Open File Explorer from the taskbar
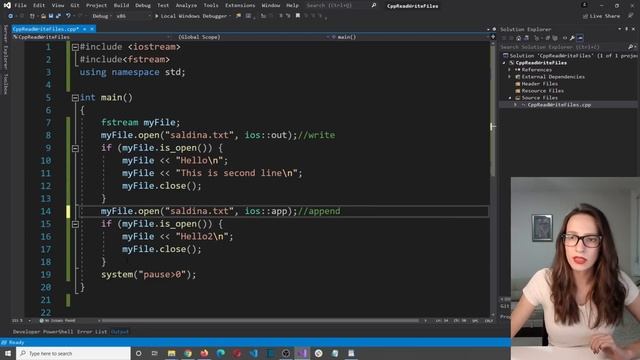The width and height of the screenshot is (640, 360). (x=171, y=353)
